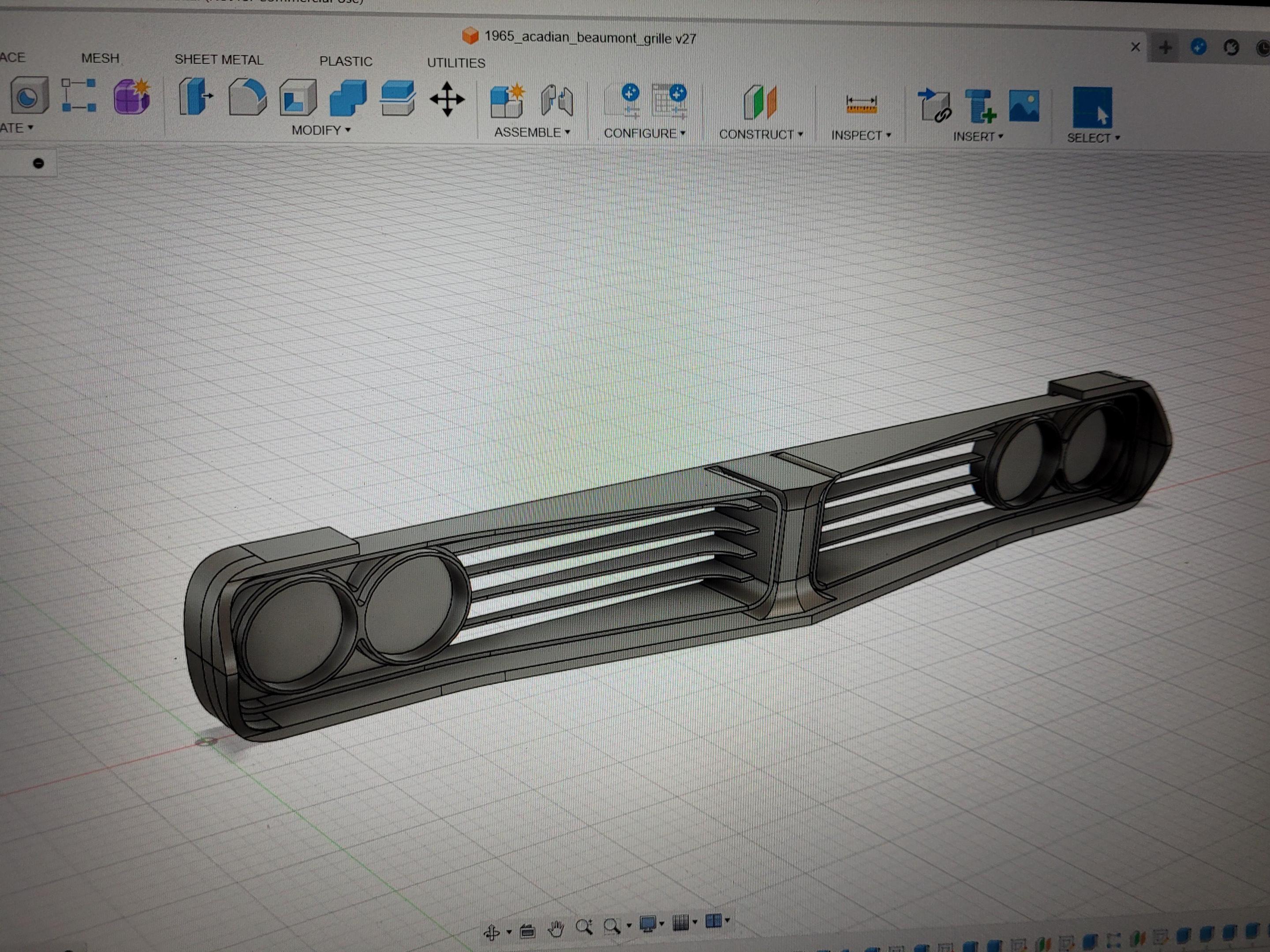Open a new design tab with plus
1270x952 pixels.
[x=1165, y=47]
